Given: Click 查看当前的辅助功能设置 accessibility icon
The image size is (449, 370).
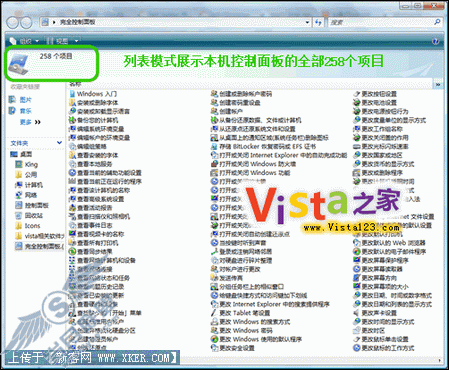Looking at the screenshot, I should pos(72,173).
